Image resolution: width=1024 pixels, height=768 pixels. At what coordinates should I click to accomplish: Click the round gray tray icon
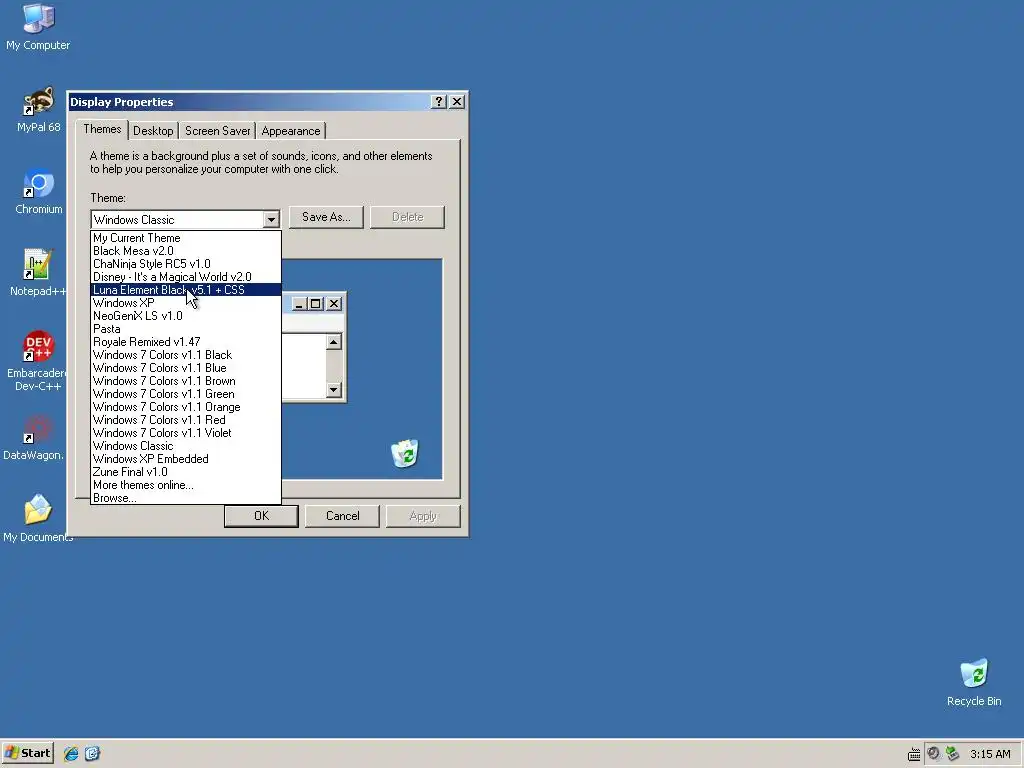pos(933,754)
